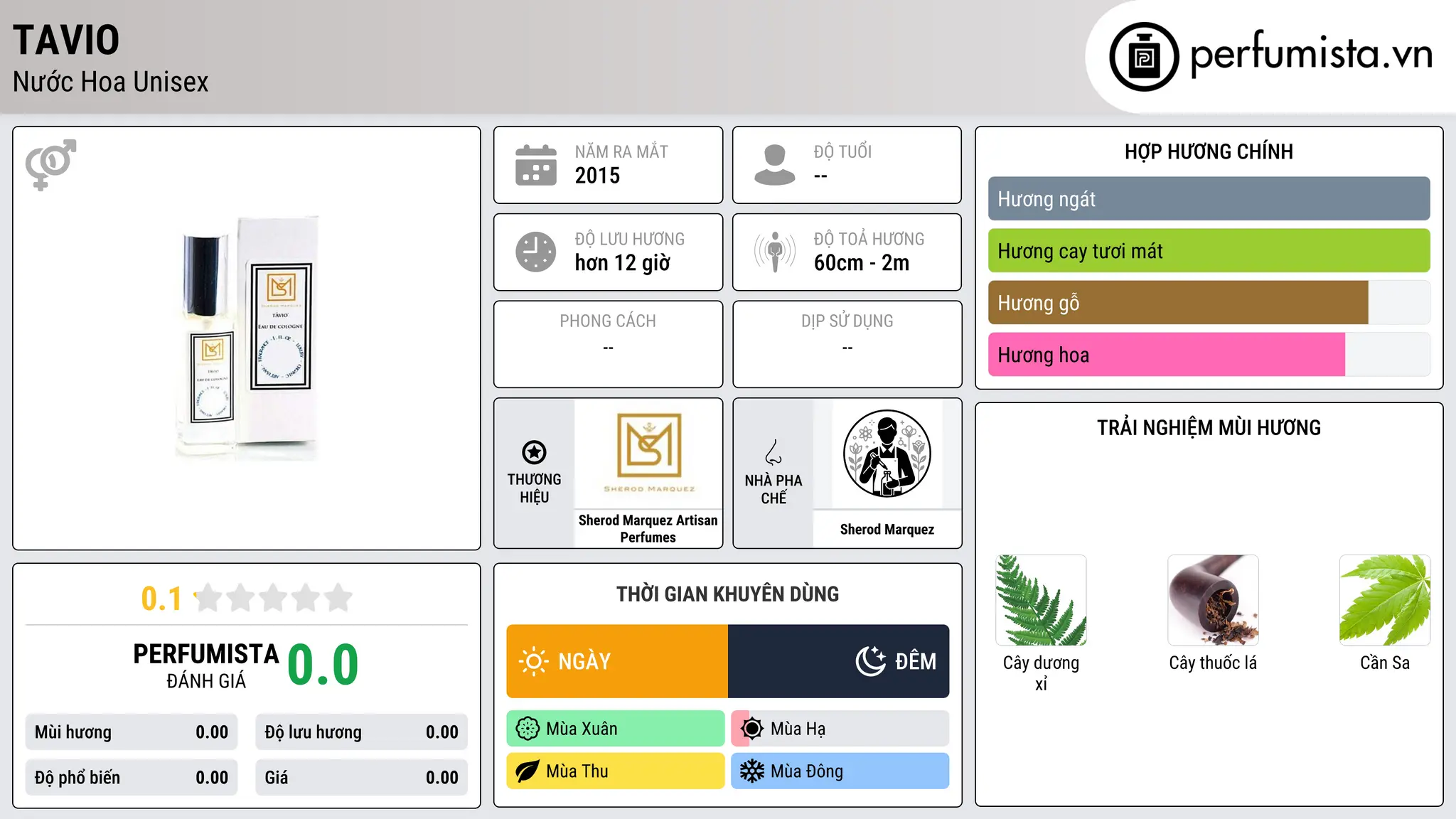Select the Cây thuốc lá pipe image
Screen dimensions: 1456x819
pyautogui.click(x=1213, y=600)
